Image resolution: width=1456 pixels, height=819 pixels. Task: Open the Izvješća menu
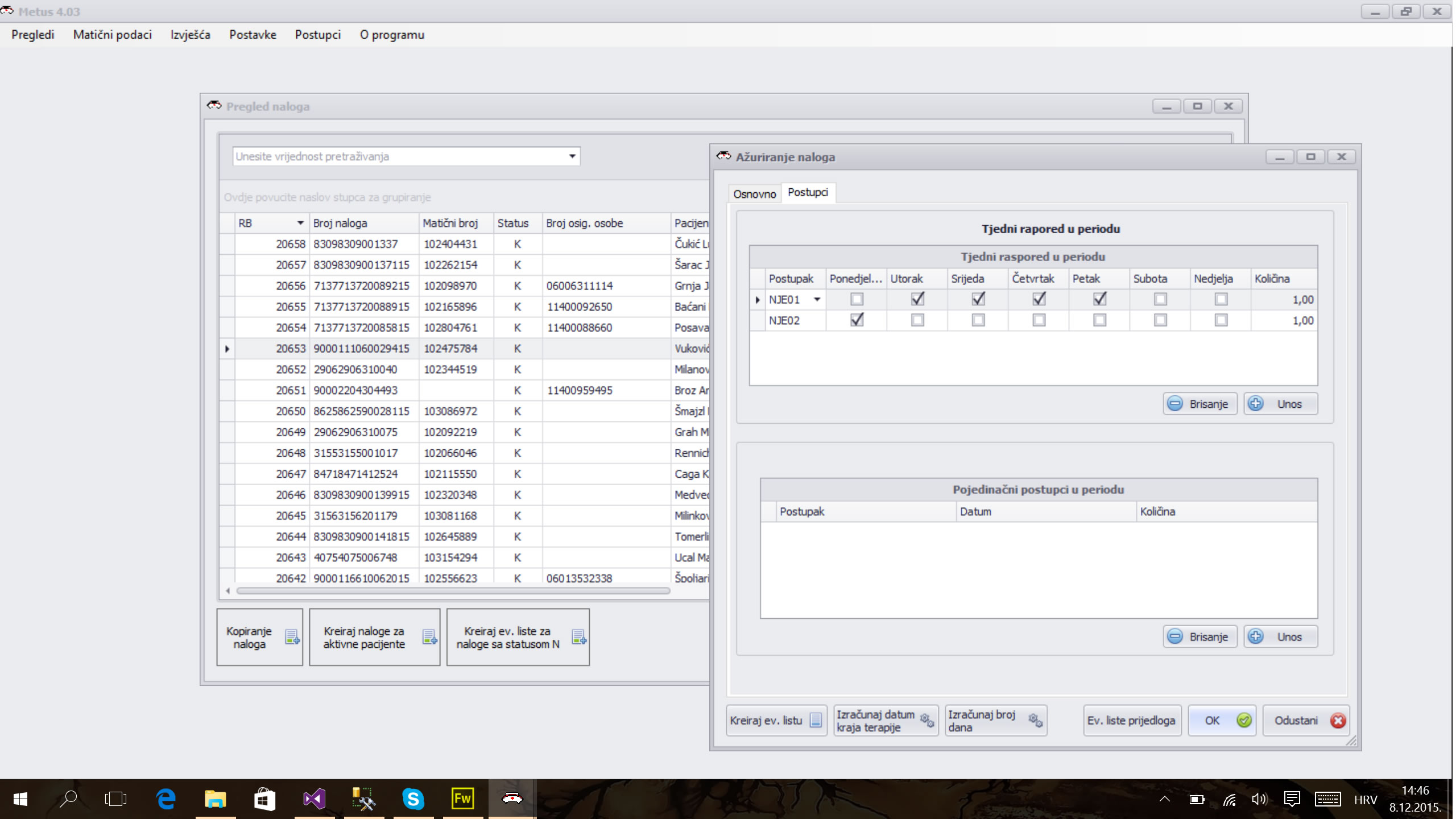click(191, 35)
